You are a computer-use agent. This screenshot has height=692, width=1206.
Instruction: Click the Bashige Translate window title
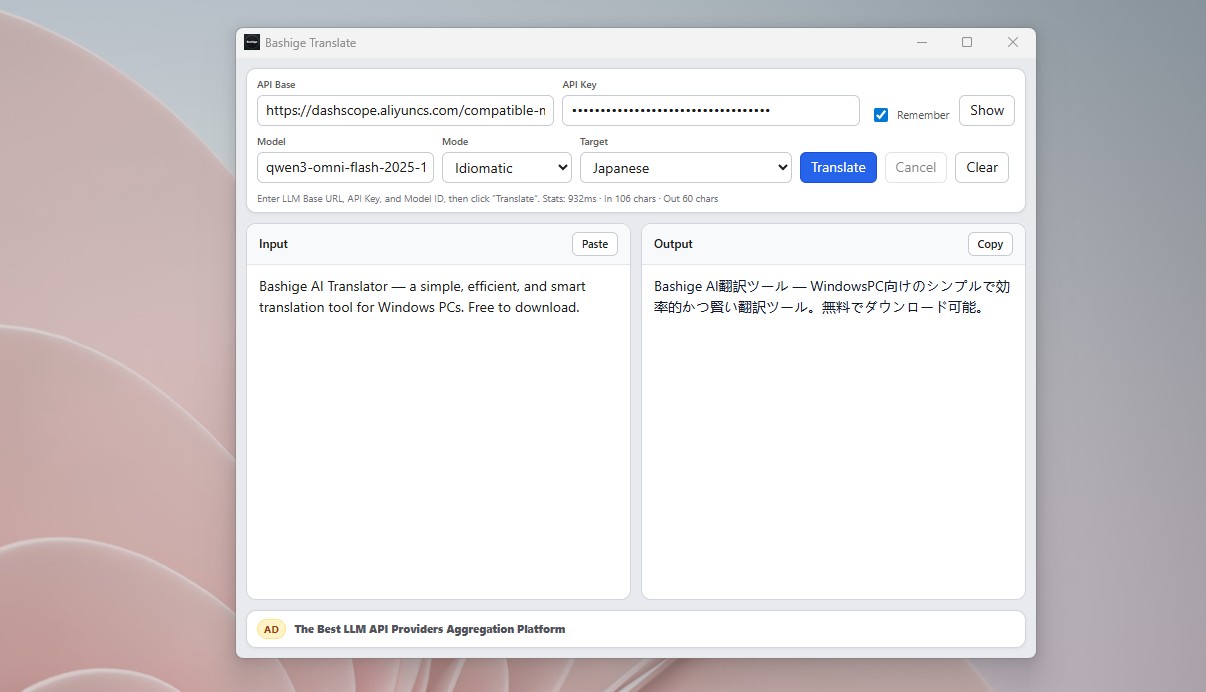point(310,43)
